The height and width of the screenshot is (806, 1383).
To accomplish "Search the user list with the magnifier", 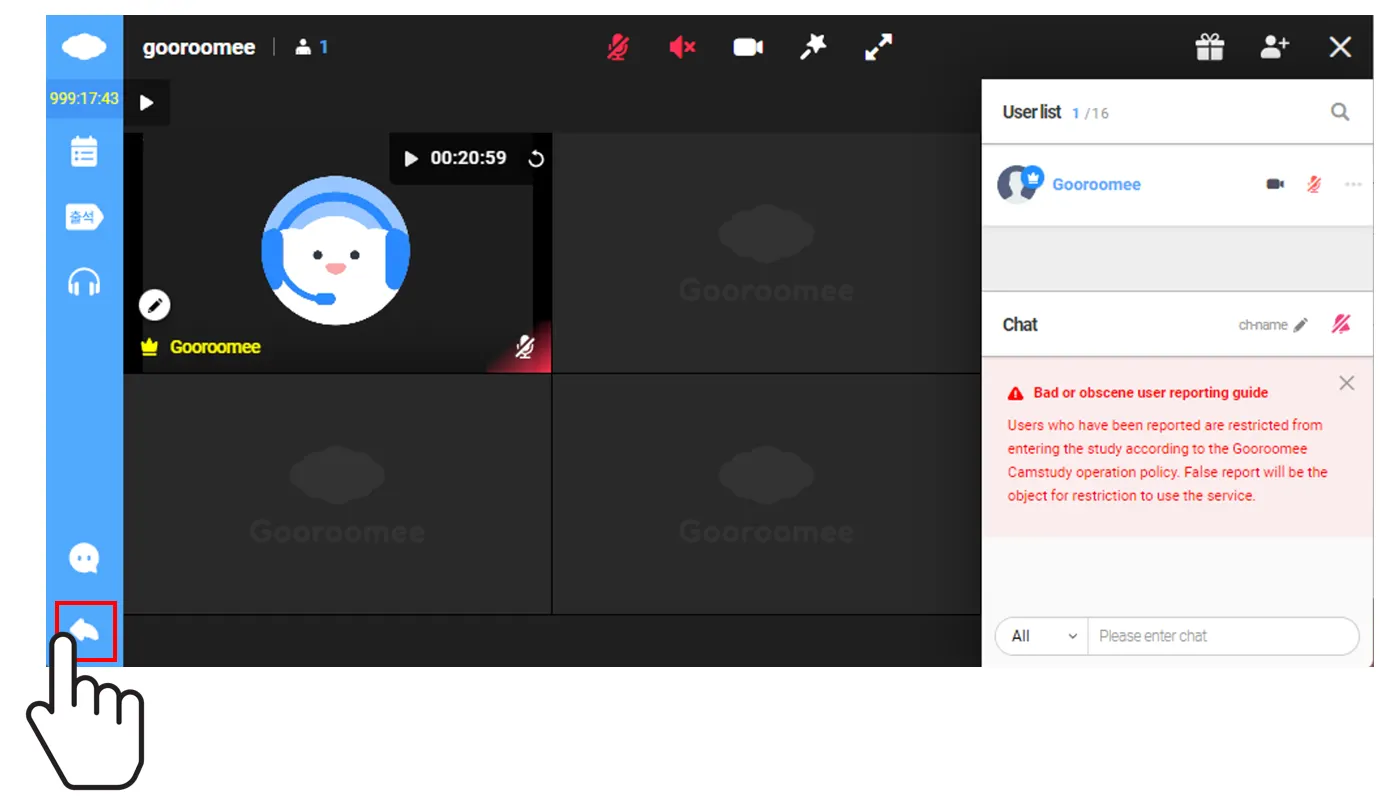I will [1340, 112].
